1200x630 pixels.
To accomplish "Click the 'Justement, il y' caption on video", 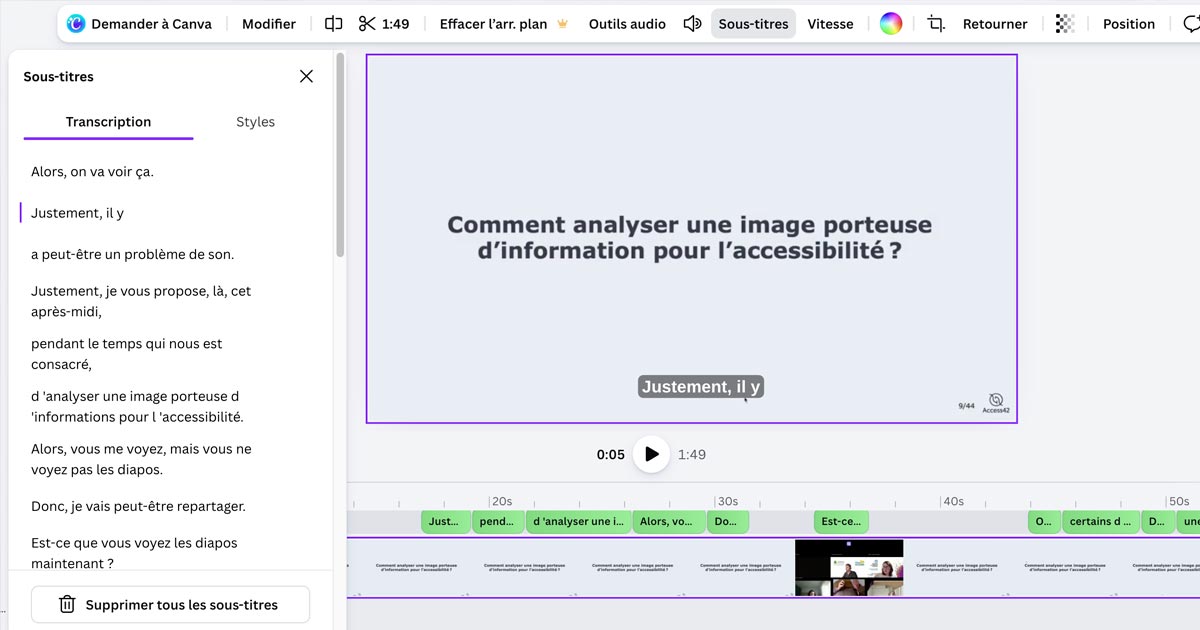I will point(701,387).
